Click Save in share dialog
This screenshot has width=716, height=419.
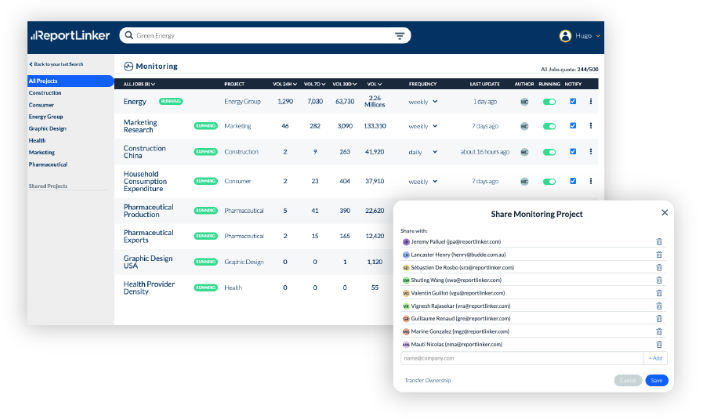coord(657,380)
